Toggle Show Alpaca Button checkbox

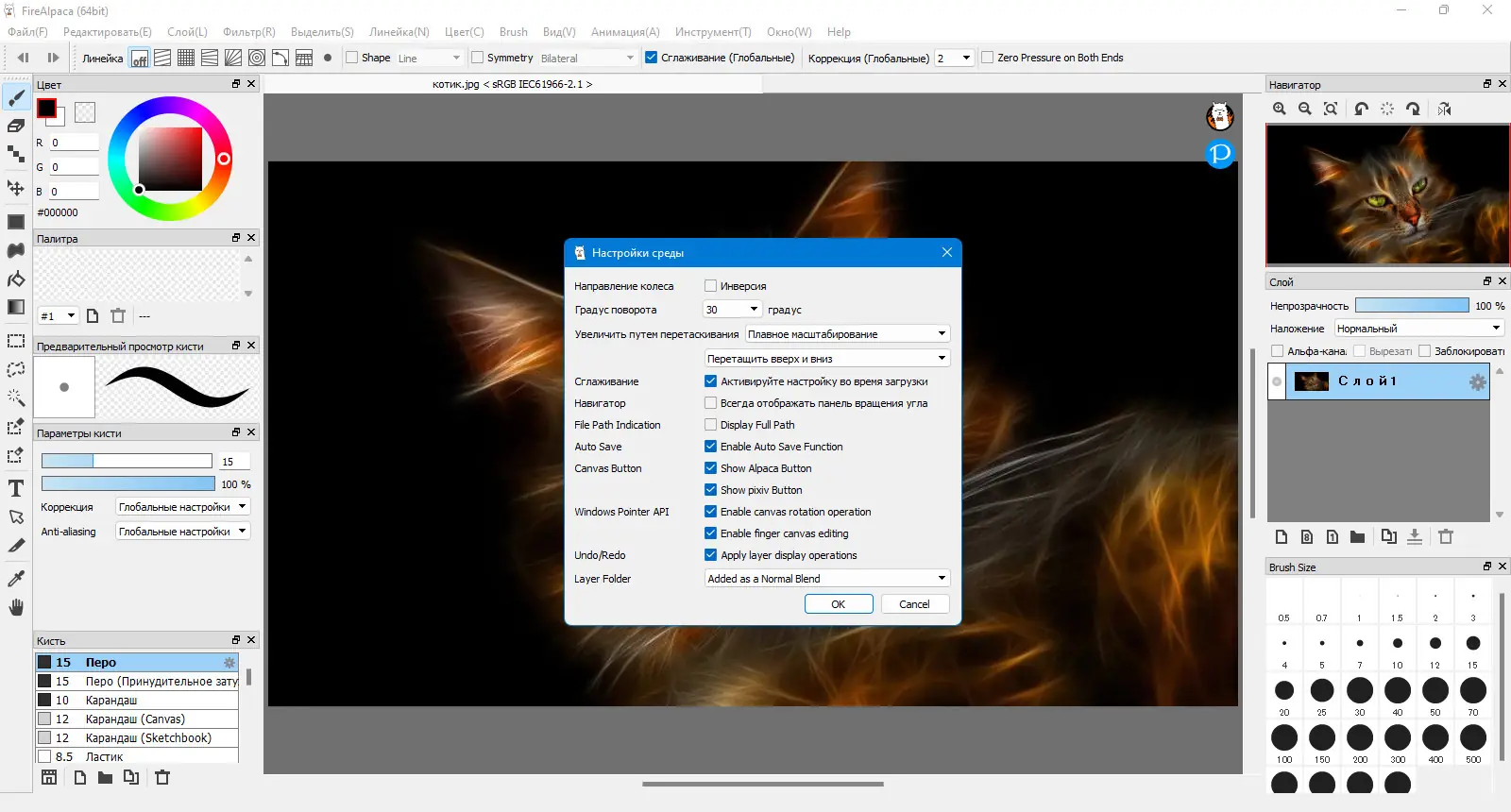pos(711,468)
